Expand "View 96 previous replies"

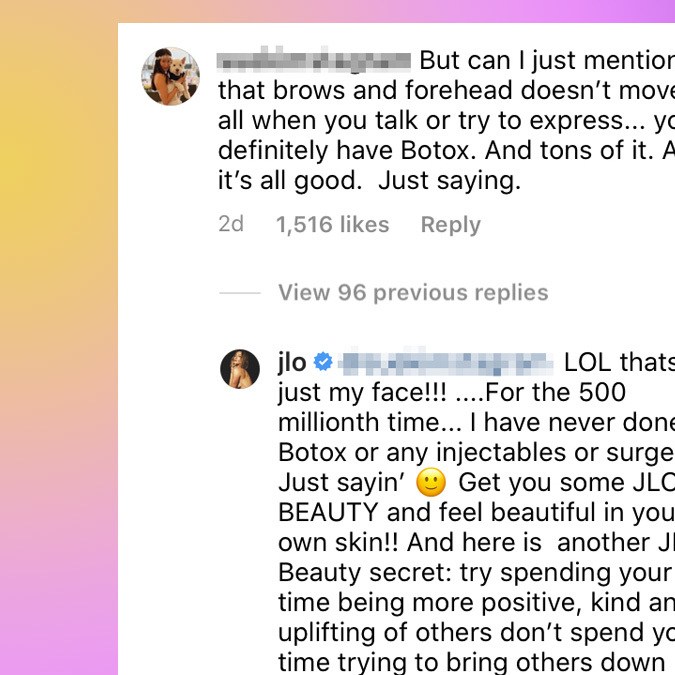coord(413,293)
